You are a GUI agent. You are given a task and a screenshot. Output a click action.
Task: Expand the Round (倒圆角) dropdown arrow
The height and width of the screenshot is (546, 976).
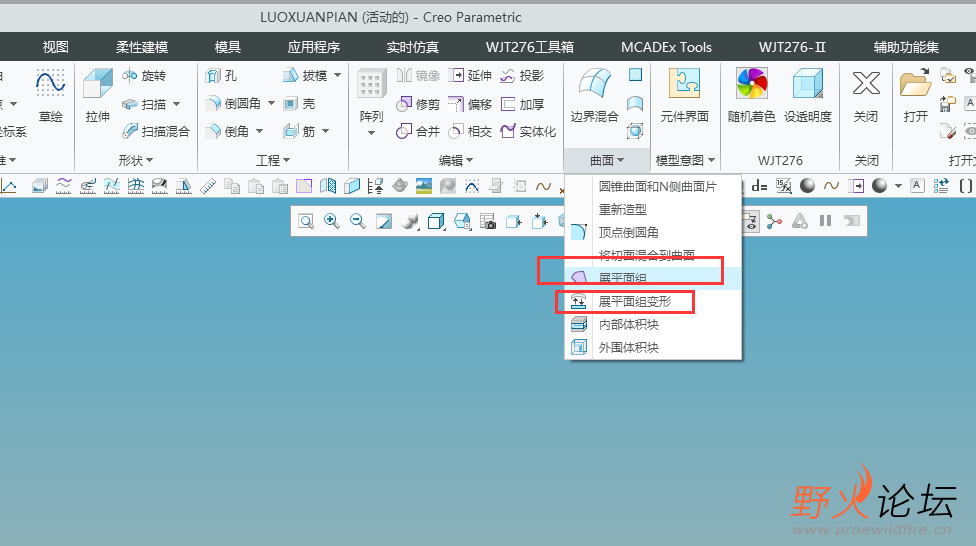[x=271, y=103]
